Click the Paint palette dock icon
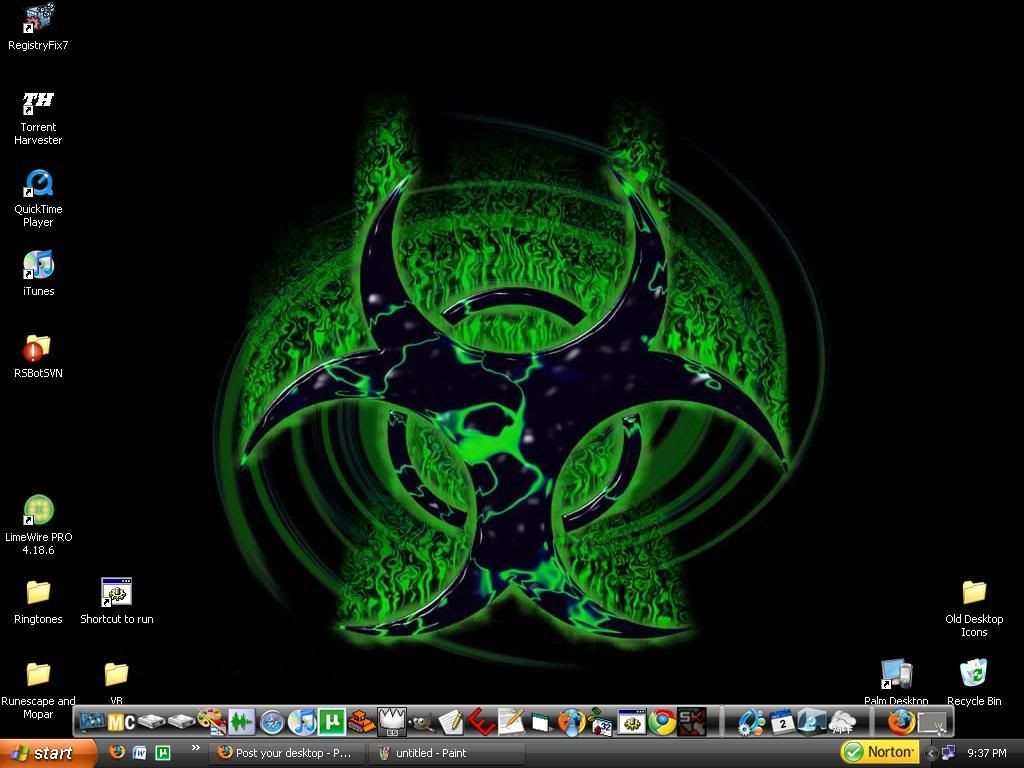The image size is (1024, 768). pyautogui.click(x=211, y=721)
